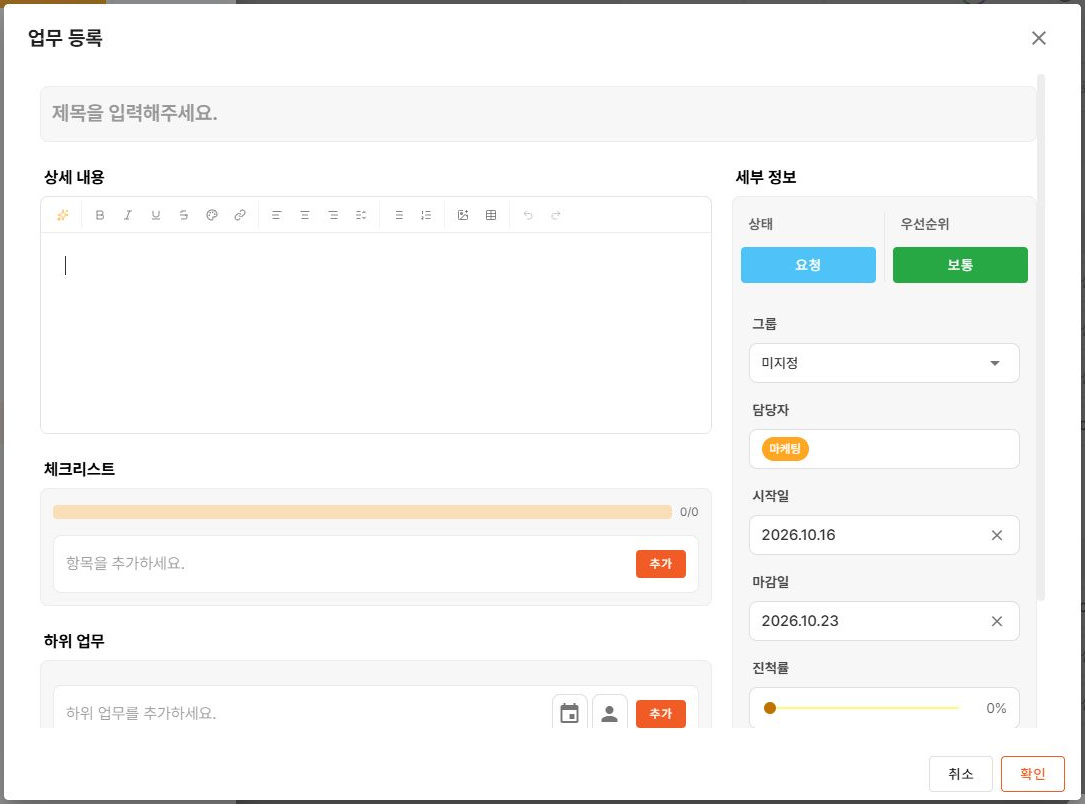Apply strikethrough formatting
The image size is (1085, 804).
pos(183,215)
